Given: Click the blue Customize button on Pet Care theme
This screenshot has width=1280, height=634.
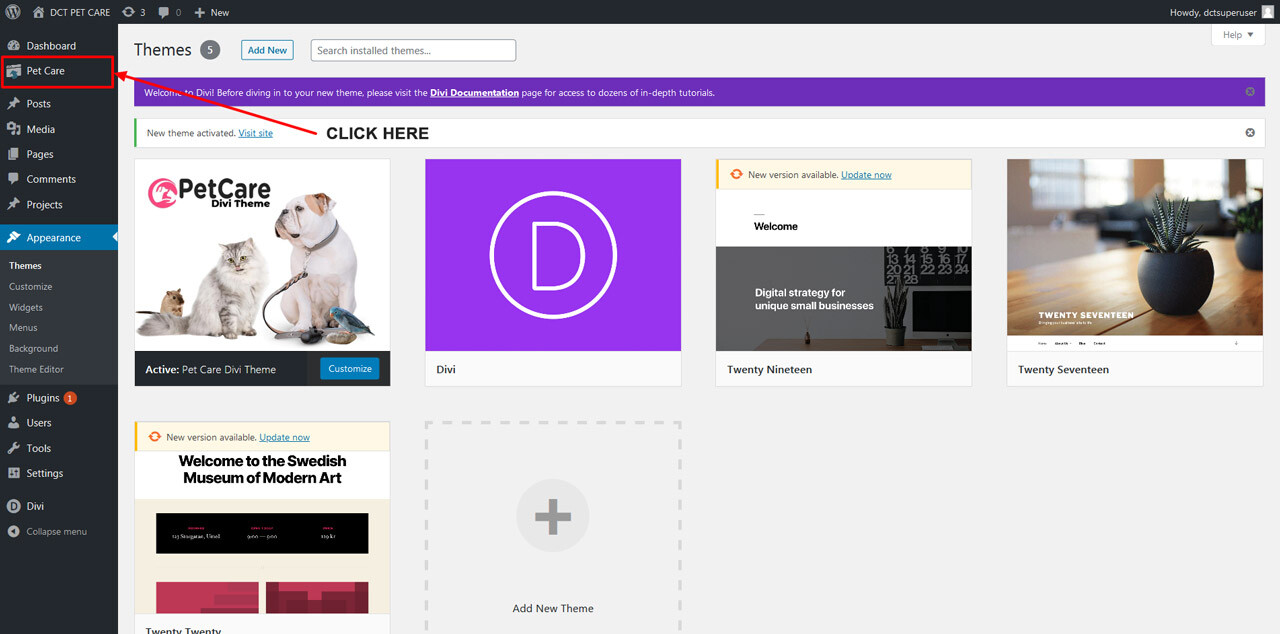Looking at the screenshot, I should point(350,369).
